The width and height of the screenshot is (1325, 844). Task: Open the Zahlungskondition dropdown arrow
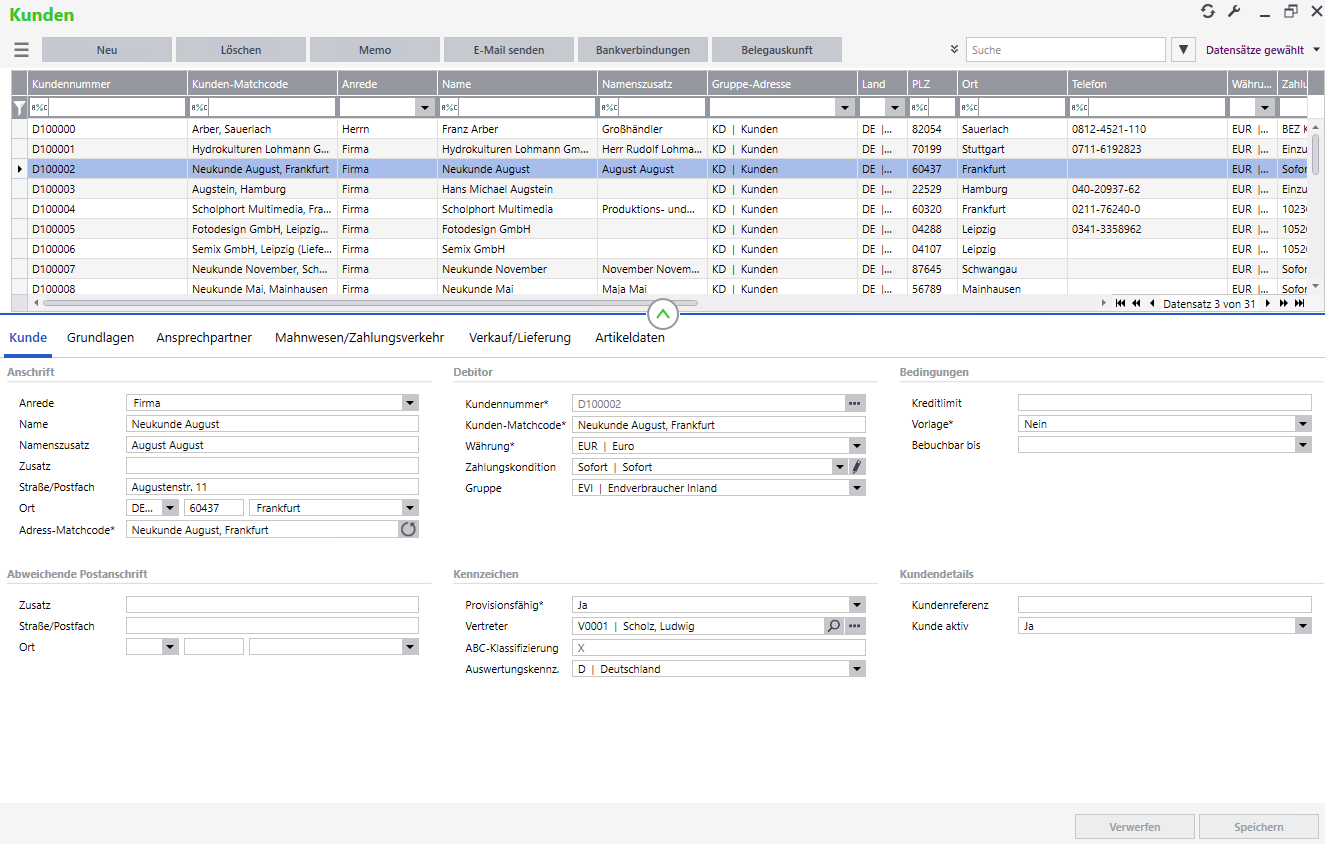point(840,467)
